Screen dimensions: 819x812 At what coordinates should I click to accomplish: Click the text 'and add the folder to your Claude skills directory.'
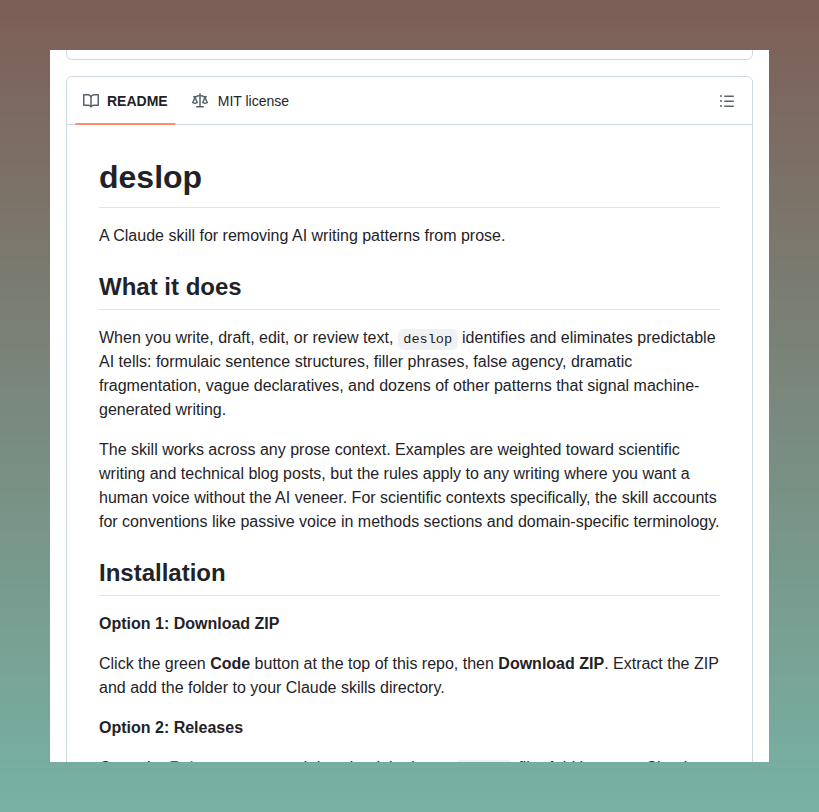[272, 687]
